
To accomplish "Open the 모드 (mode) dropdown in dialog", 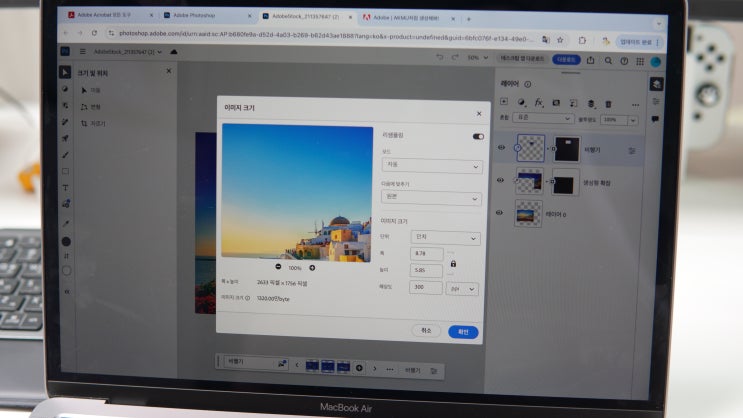I will 432,166.
